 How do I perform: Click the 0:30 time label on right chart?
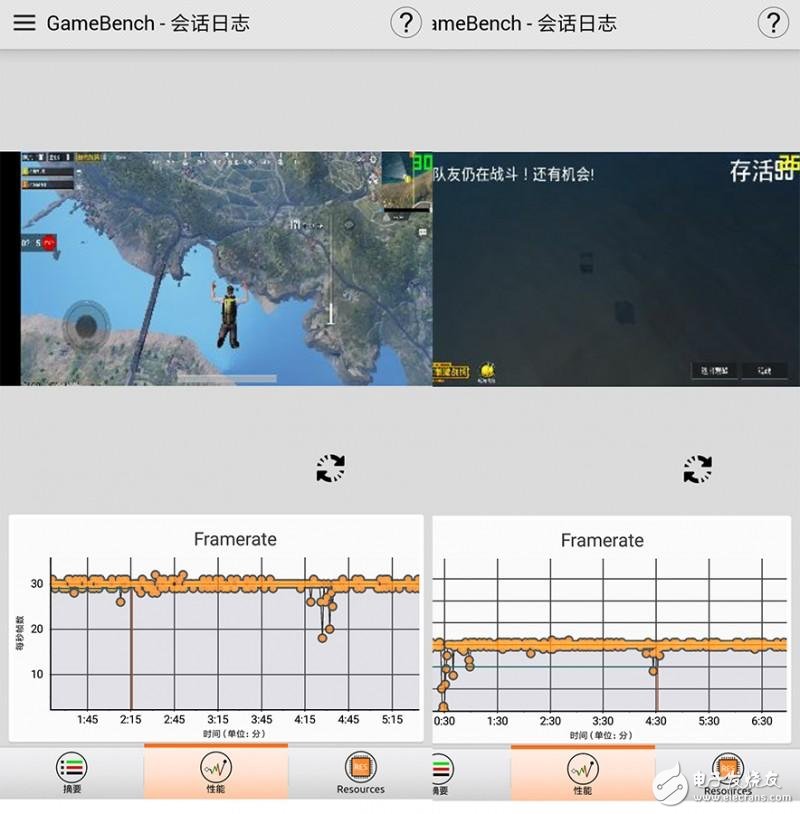click(x=444, y=721)
